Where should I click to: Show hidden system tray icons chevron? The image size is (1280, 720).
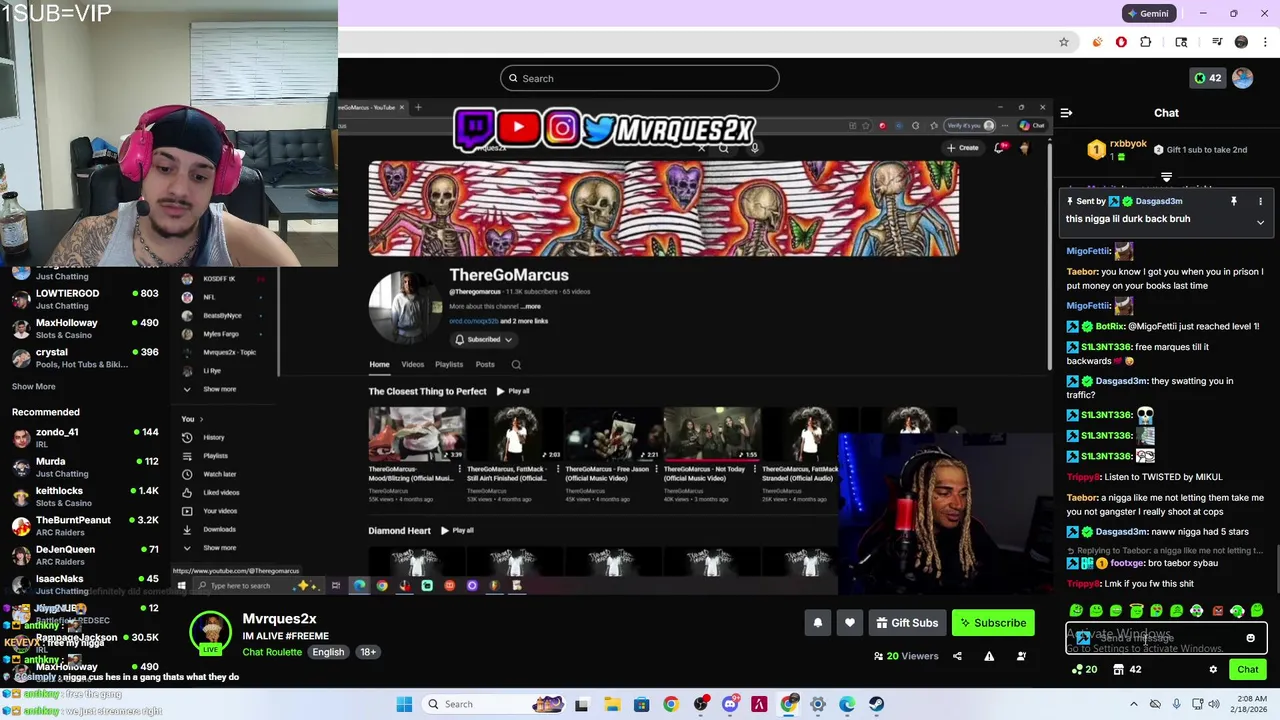point(1133,704)
